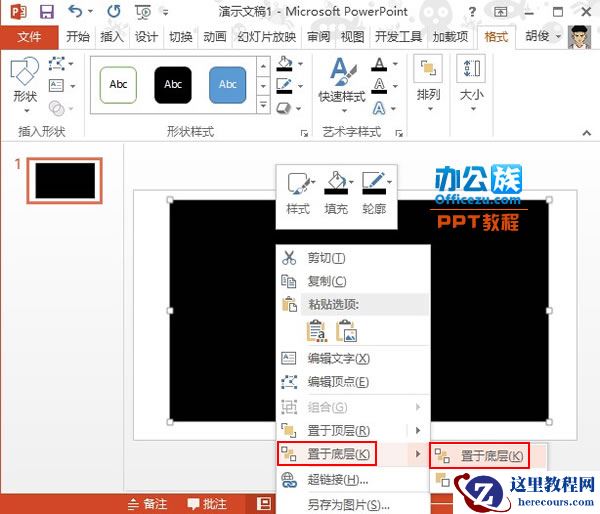This screenshot has width=600, height=514.
Task: Click the Text Box icon in Insert Shapes
Action: (56, 85)
